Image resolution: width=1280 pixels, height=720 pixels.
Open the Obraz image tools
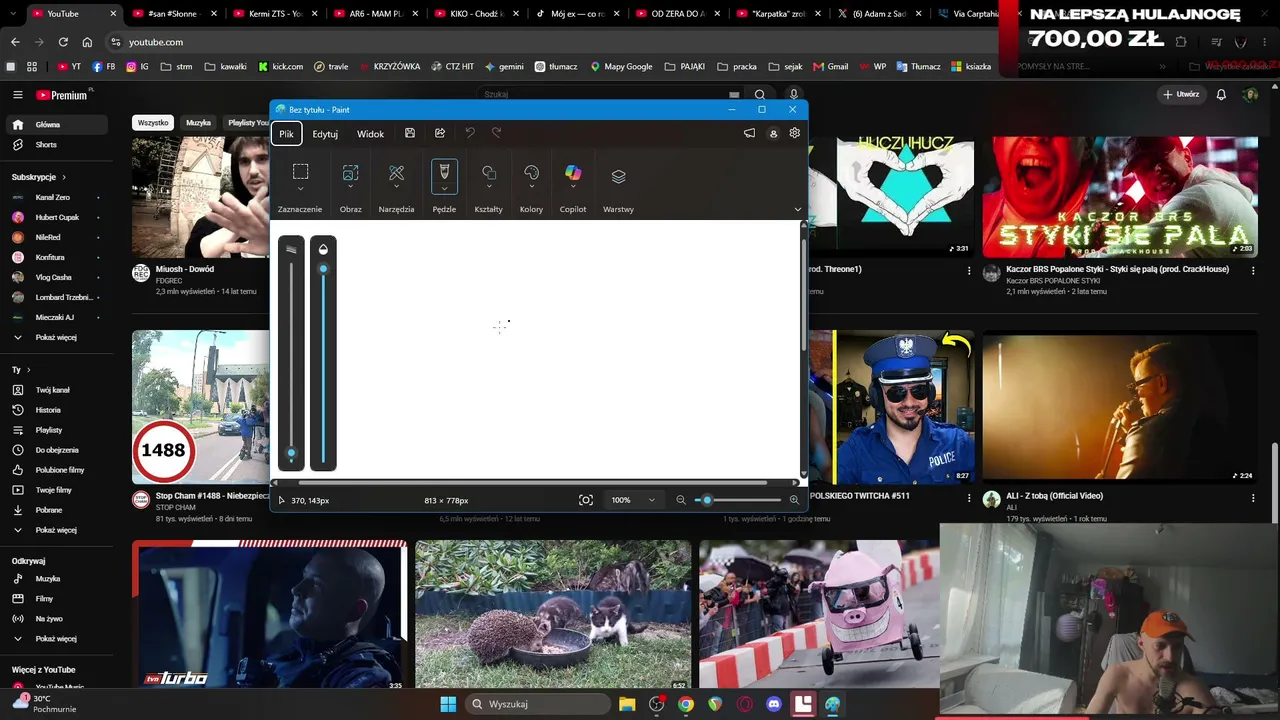point(350,173)
